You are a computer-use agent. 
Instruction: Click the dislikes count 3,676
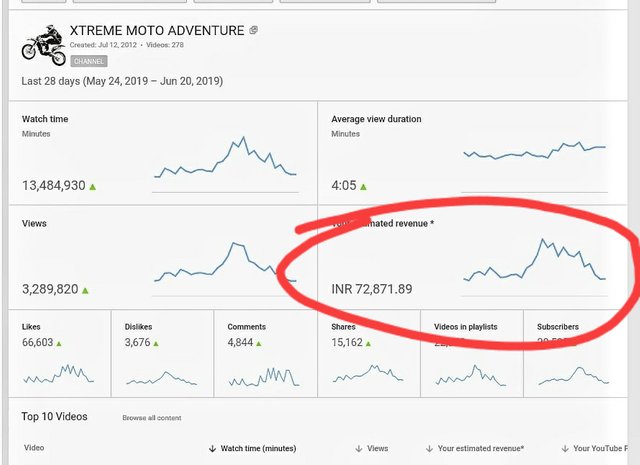tap(138, 342)
